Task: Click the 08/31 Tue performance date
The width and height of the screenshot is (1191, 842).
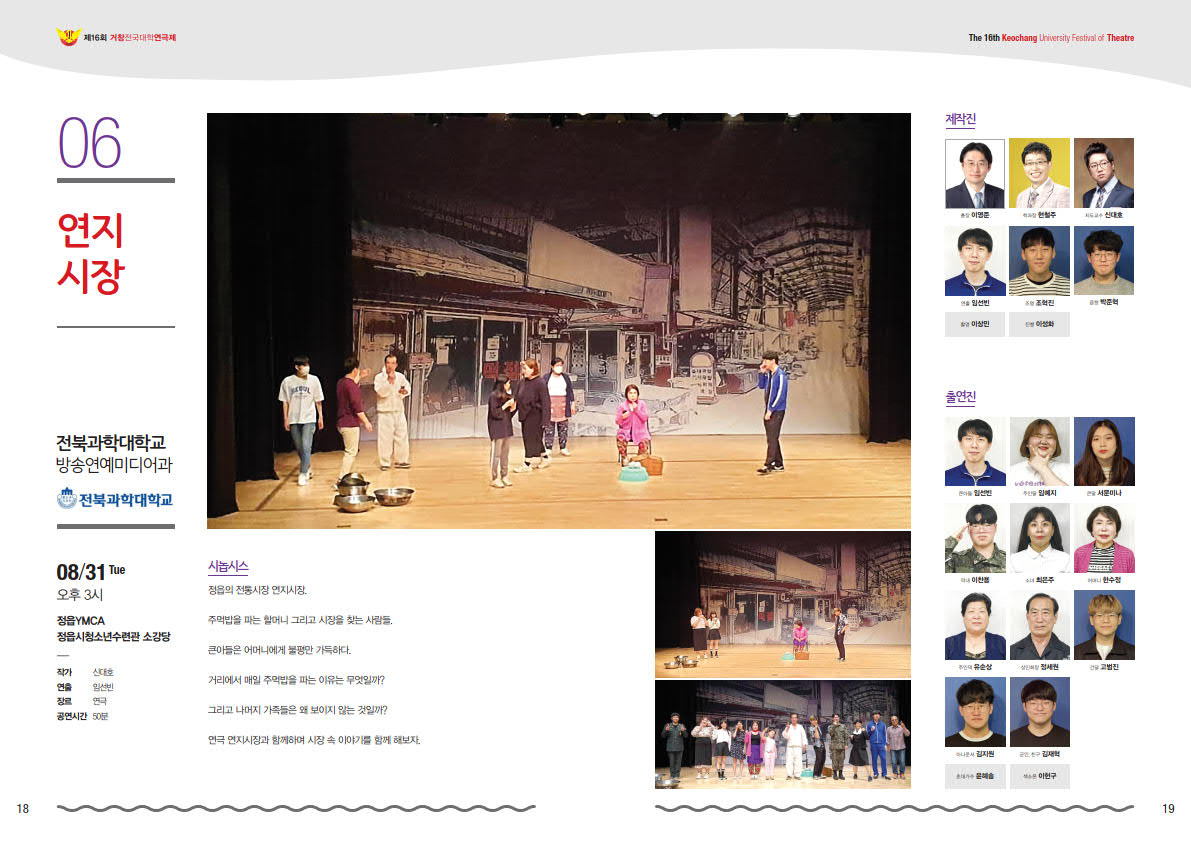Action: (91, 572)
